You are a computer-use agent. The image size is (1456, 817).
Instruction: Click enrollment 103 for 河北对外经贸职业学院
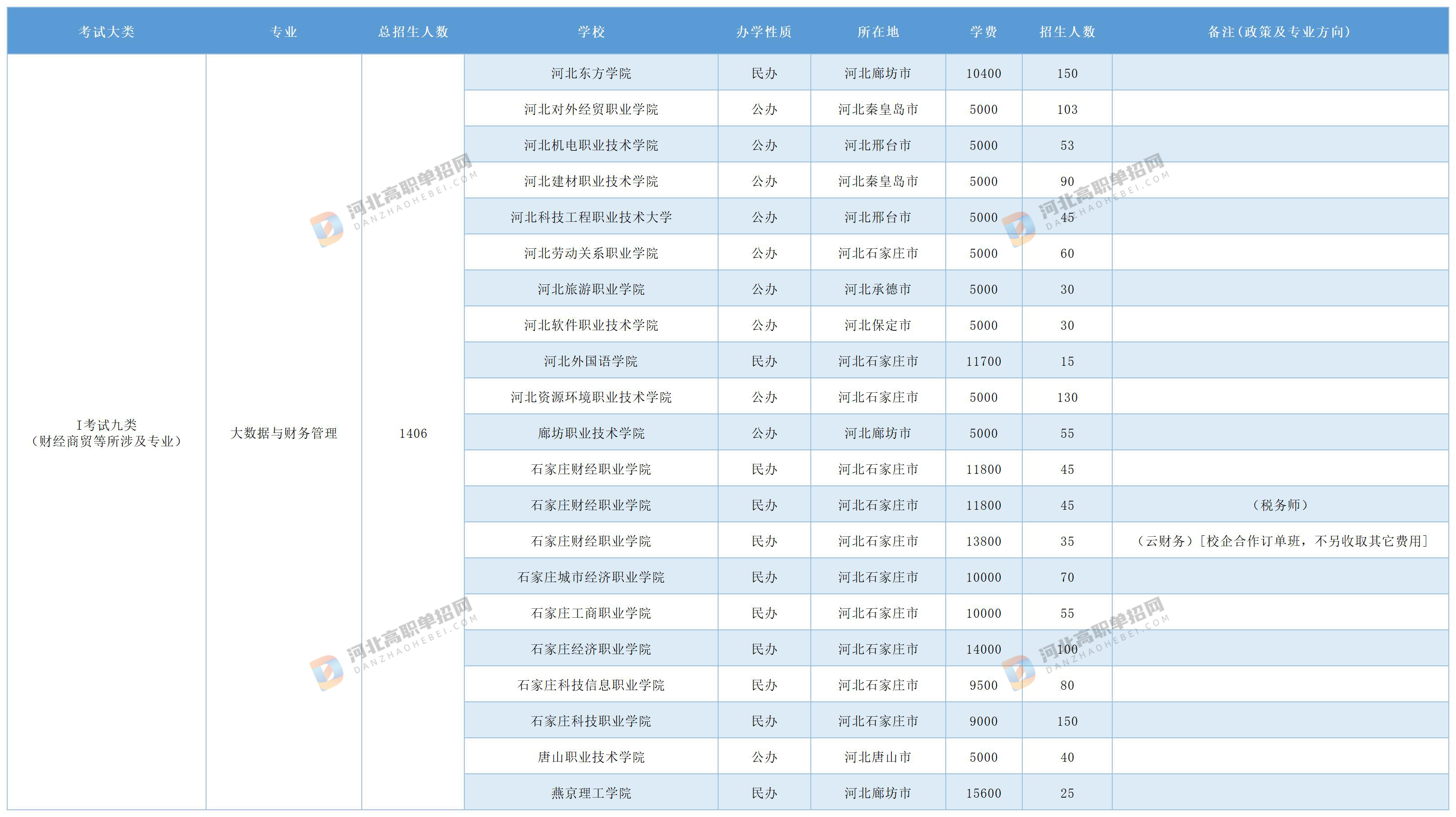tap(1067, 109)
